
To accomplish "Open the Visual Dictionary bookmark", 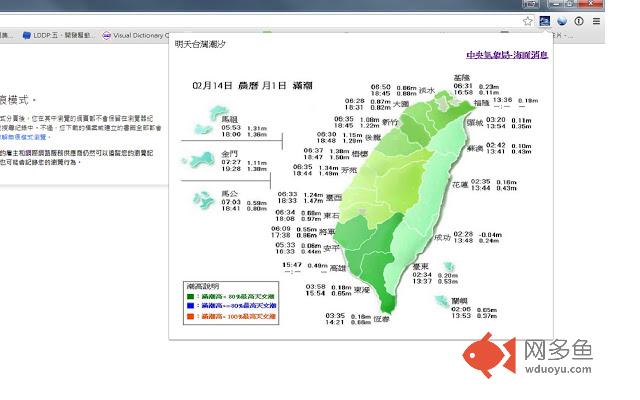I will [x=136, y=36].
